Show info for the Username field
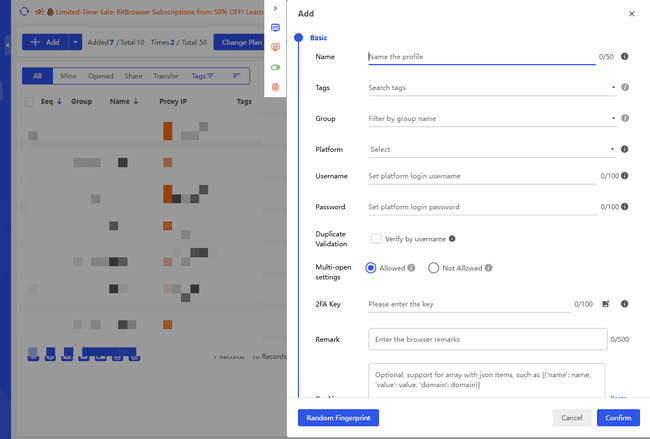The width and height of the screenshot is (650, 439). [625, 176]
